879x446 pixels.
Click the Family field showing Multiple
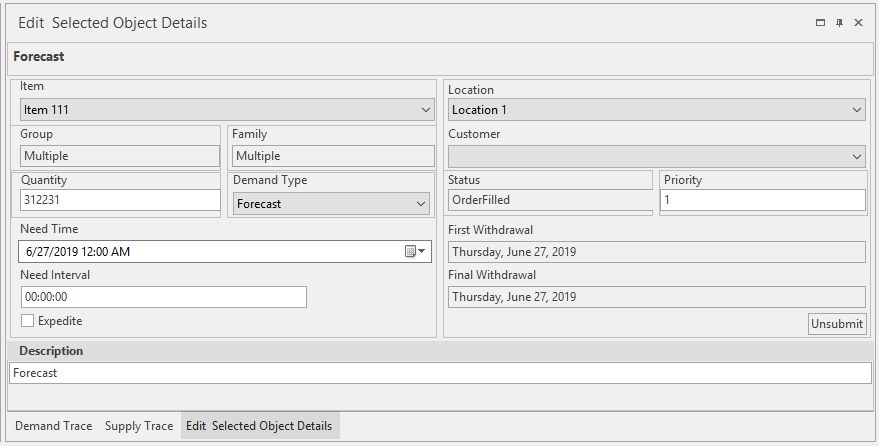334,156
